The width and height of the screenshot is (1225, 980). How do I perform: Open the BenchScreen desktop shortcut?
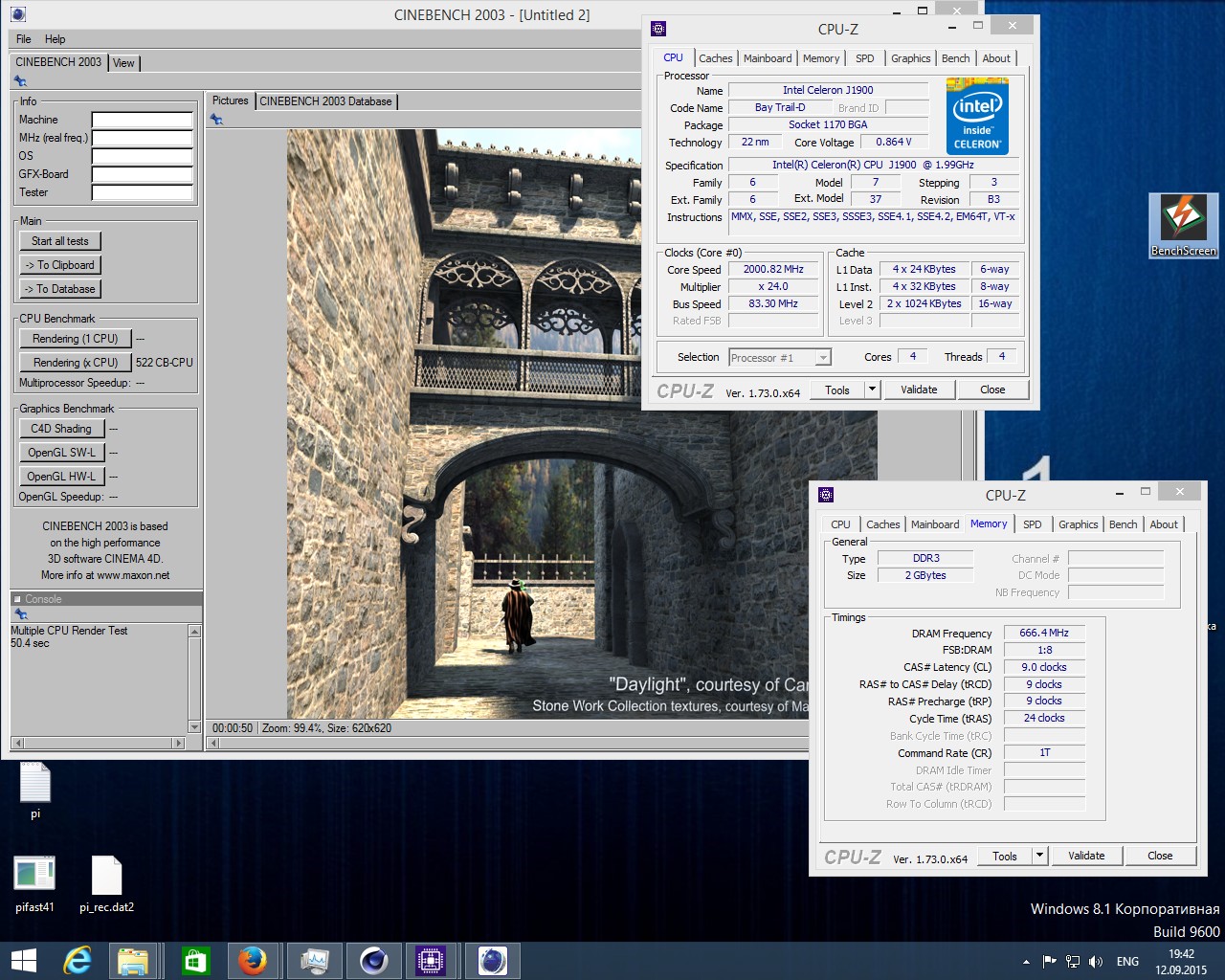1183,226
